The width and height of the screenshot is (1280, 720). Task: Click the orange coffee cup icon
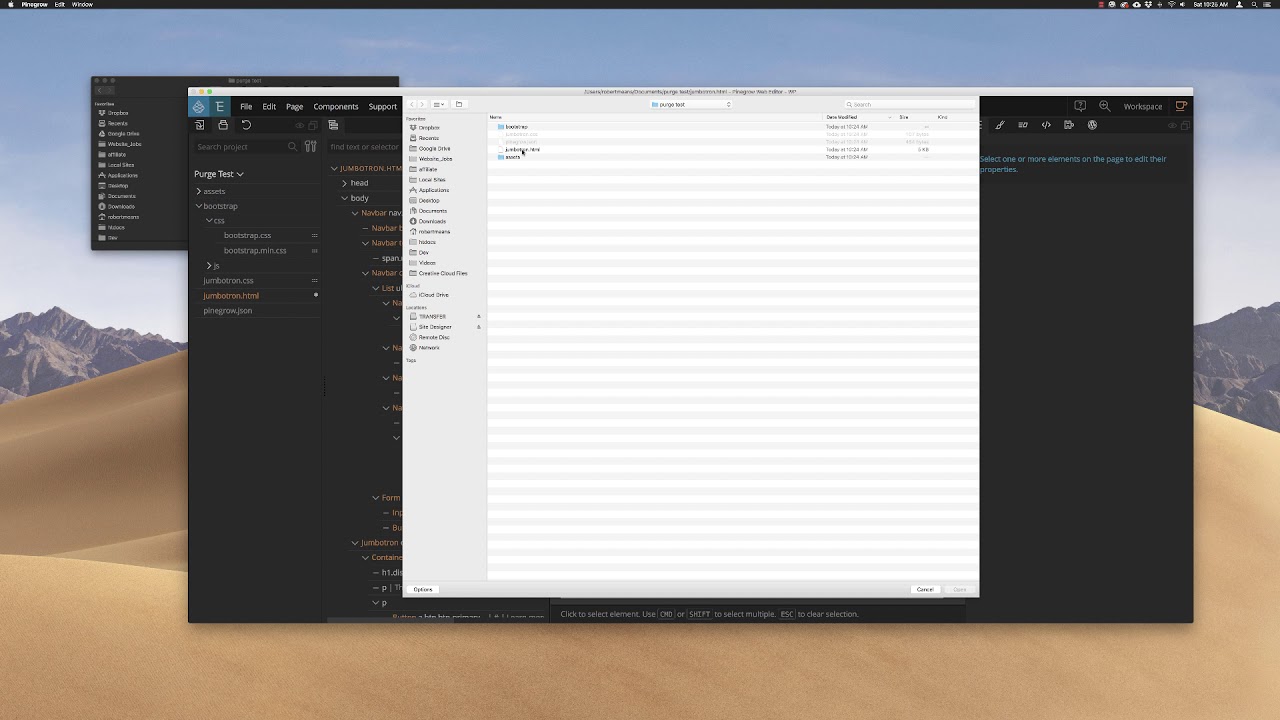click(1181, 106)
